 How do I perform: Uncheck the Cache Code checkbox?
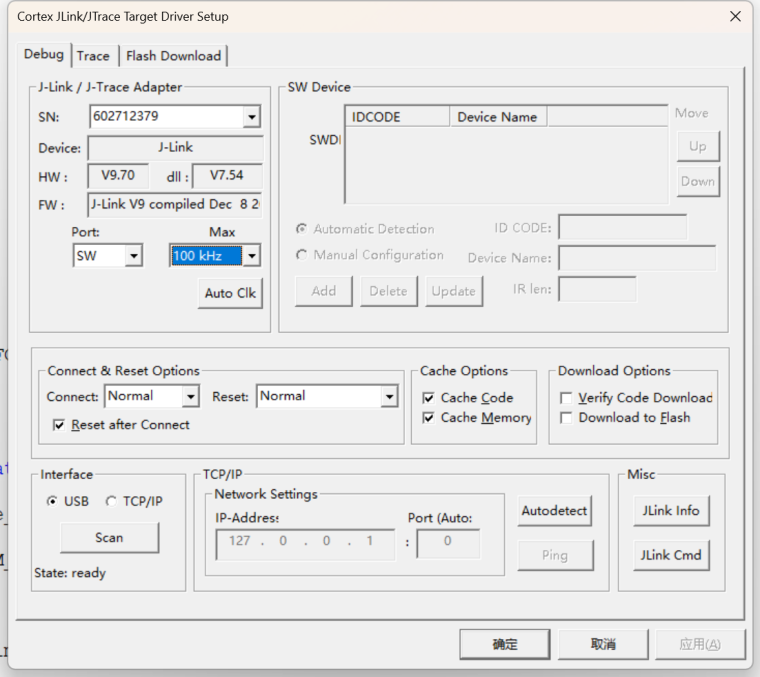(x=428, y=398)
